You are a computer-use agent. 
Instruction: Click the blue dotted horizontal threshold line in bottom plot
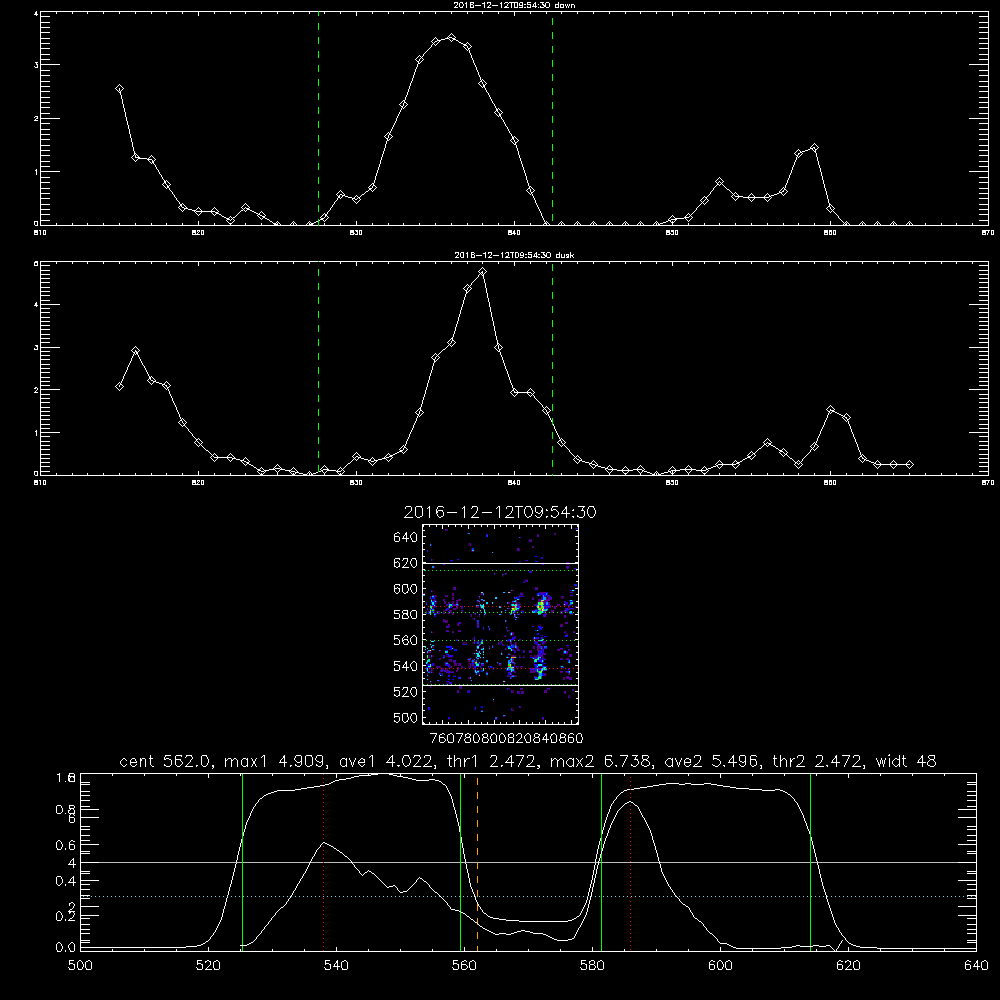[x=528, y=897]
